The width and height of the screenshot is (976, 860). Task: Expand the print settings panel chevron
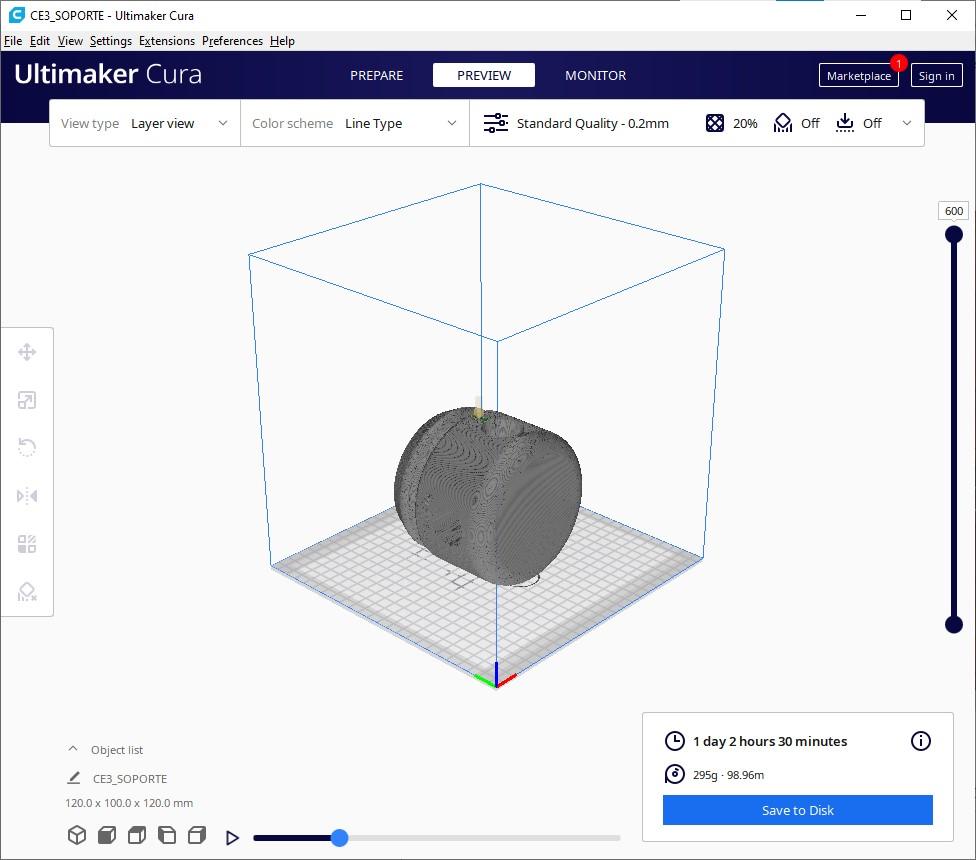tap(907, 123)
